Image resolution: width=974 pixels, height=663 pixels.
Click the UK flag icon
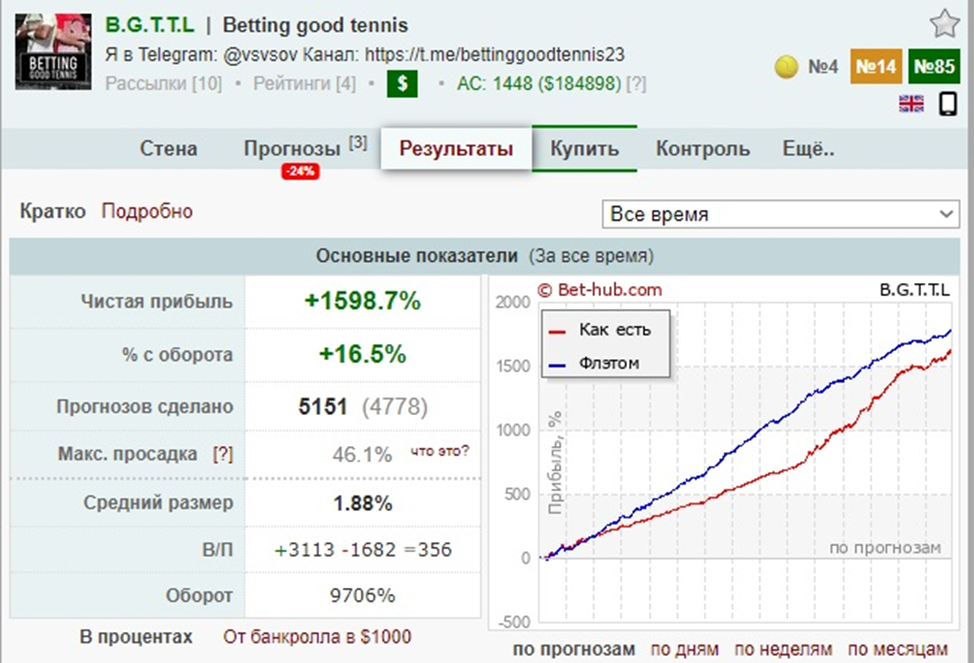click(911, 104)
